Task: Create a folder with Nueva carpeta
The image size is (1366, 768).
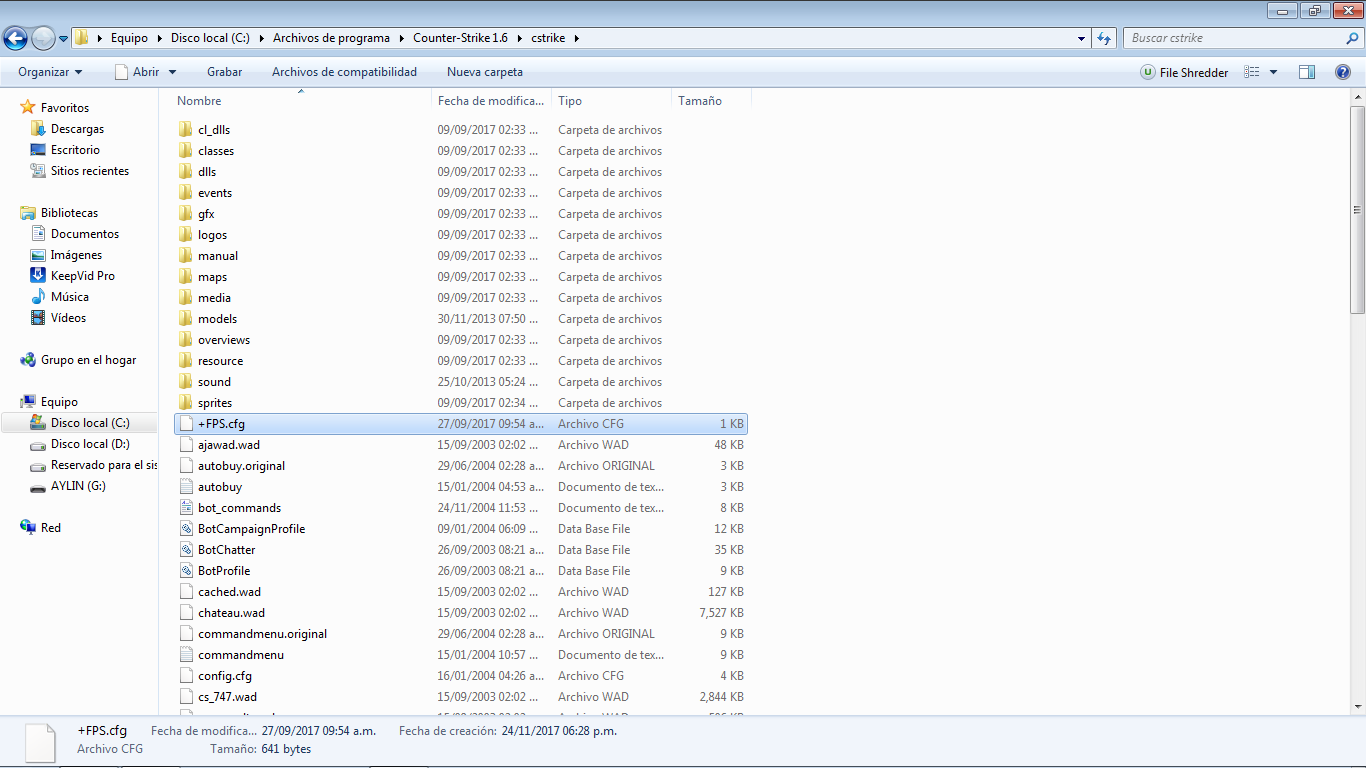Action: click(485, 72)
